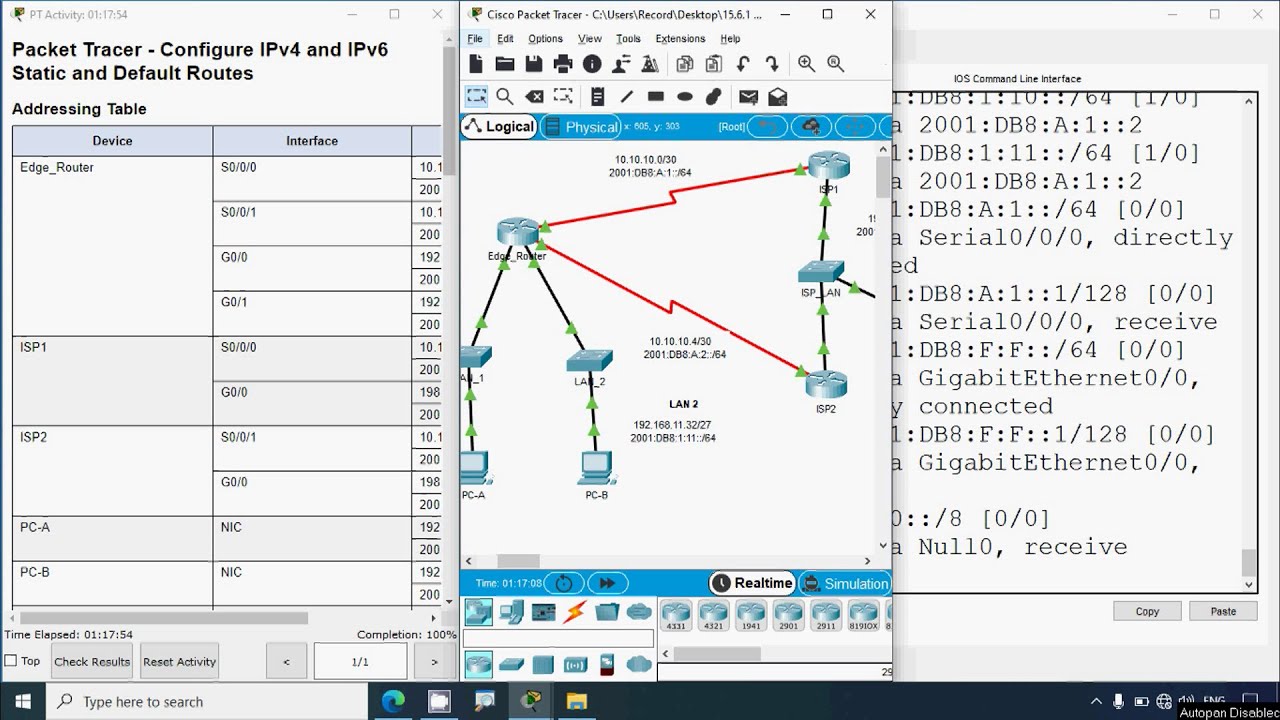The image size is (1280, 720).
Task: Select the Connections lightning bolt category
Action: 575,611
